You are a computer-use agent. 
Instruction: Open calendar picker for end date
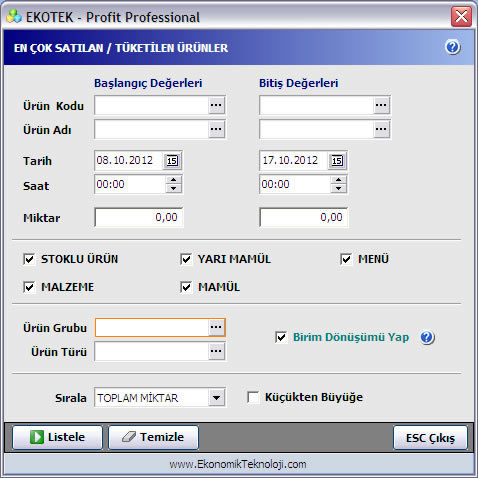pyautogui.click(x=337, y=161)
